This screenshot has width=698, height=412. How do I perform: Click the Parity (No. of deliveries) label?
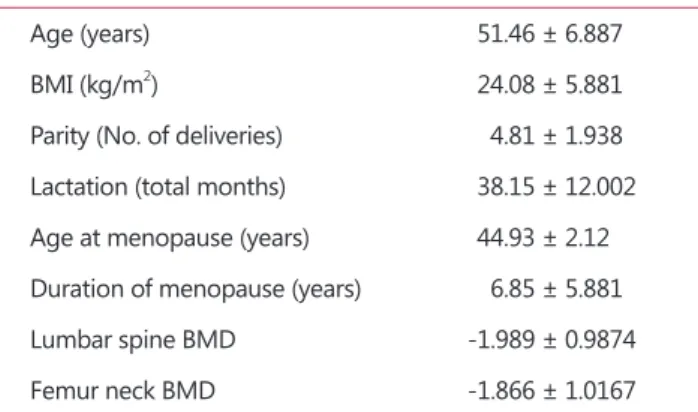(156, 136)
